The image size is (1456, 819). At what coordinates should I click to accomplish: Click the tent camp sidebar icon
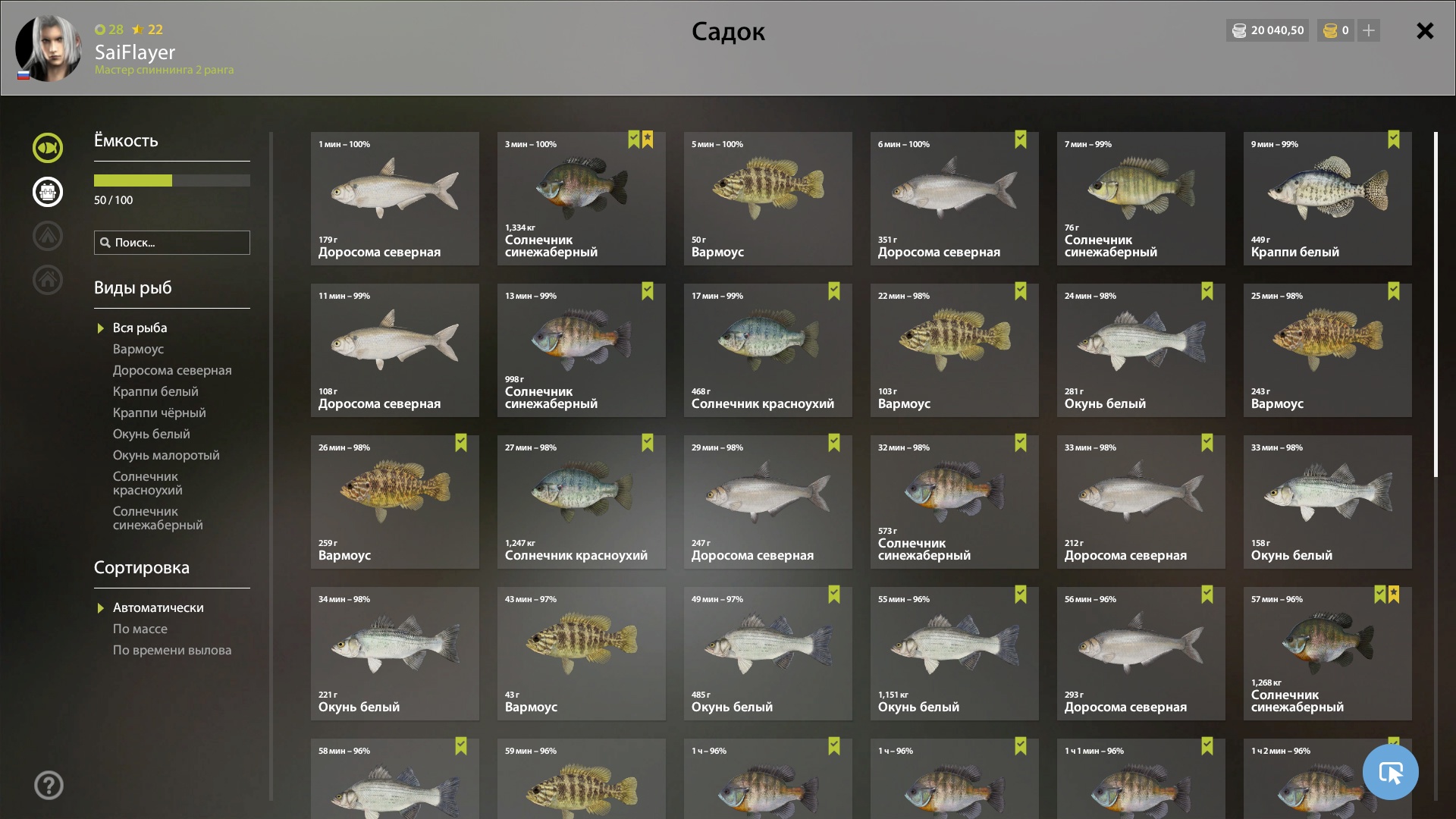coord(48,236)
